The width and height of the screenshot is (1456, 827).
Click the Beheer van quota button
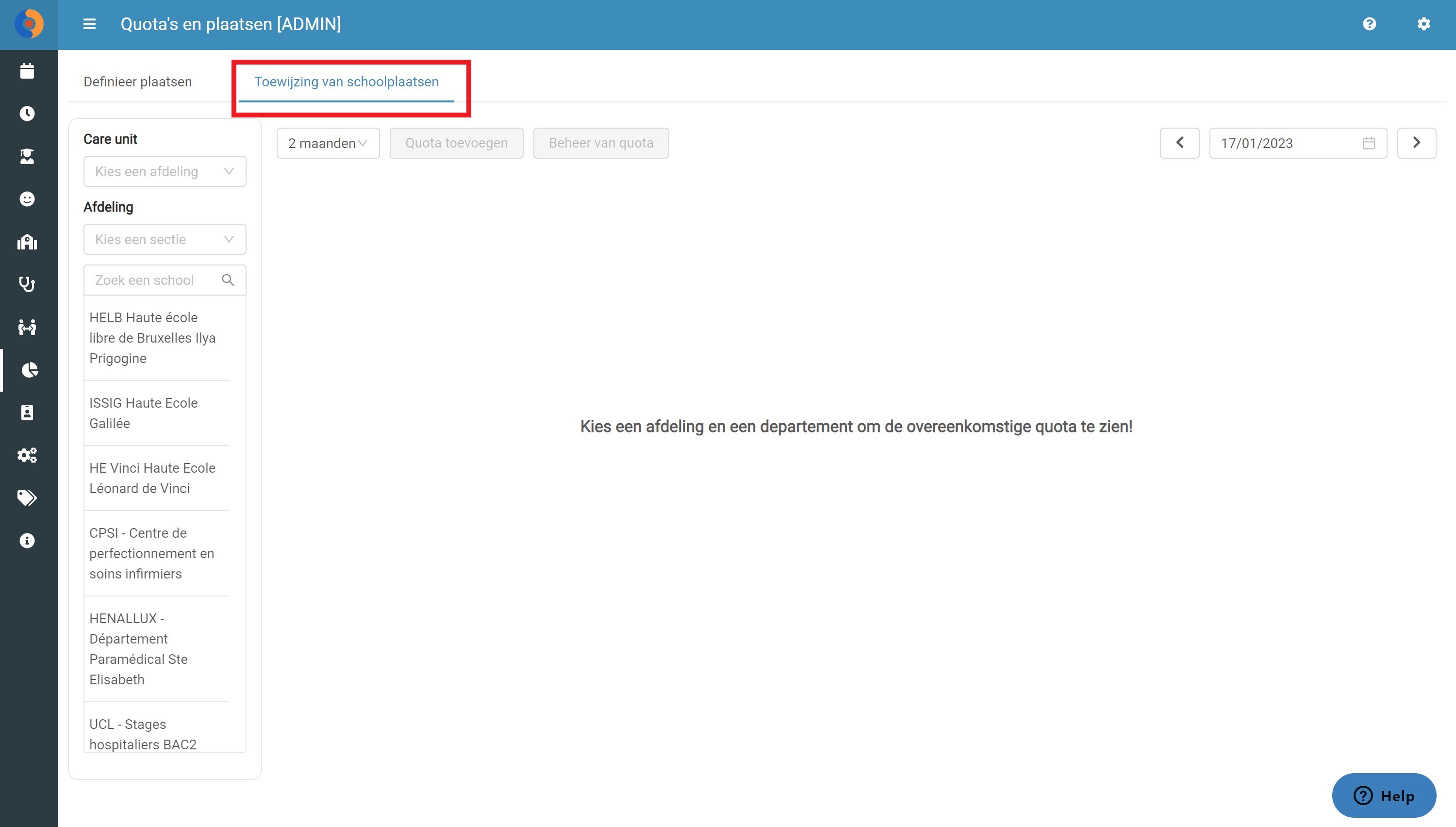click(x=601, y=143)
